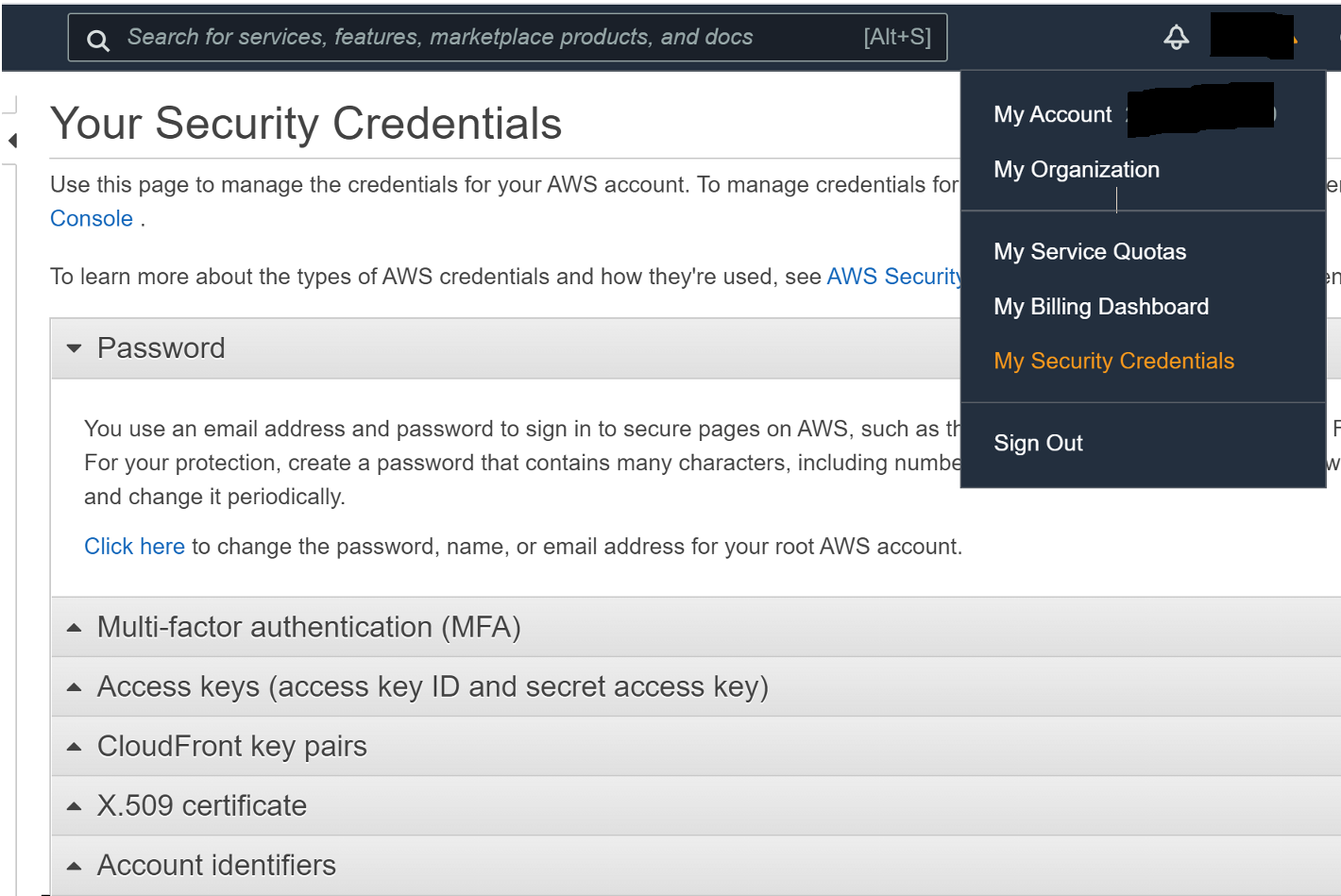Sign Out of the console
Viewport: 1341px width, 896px height.
(x=1038, y=443)
